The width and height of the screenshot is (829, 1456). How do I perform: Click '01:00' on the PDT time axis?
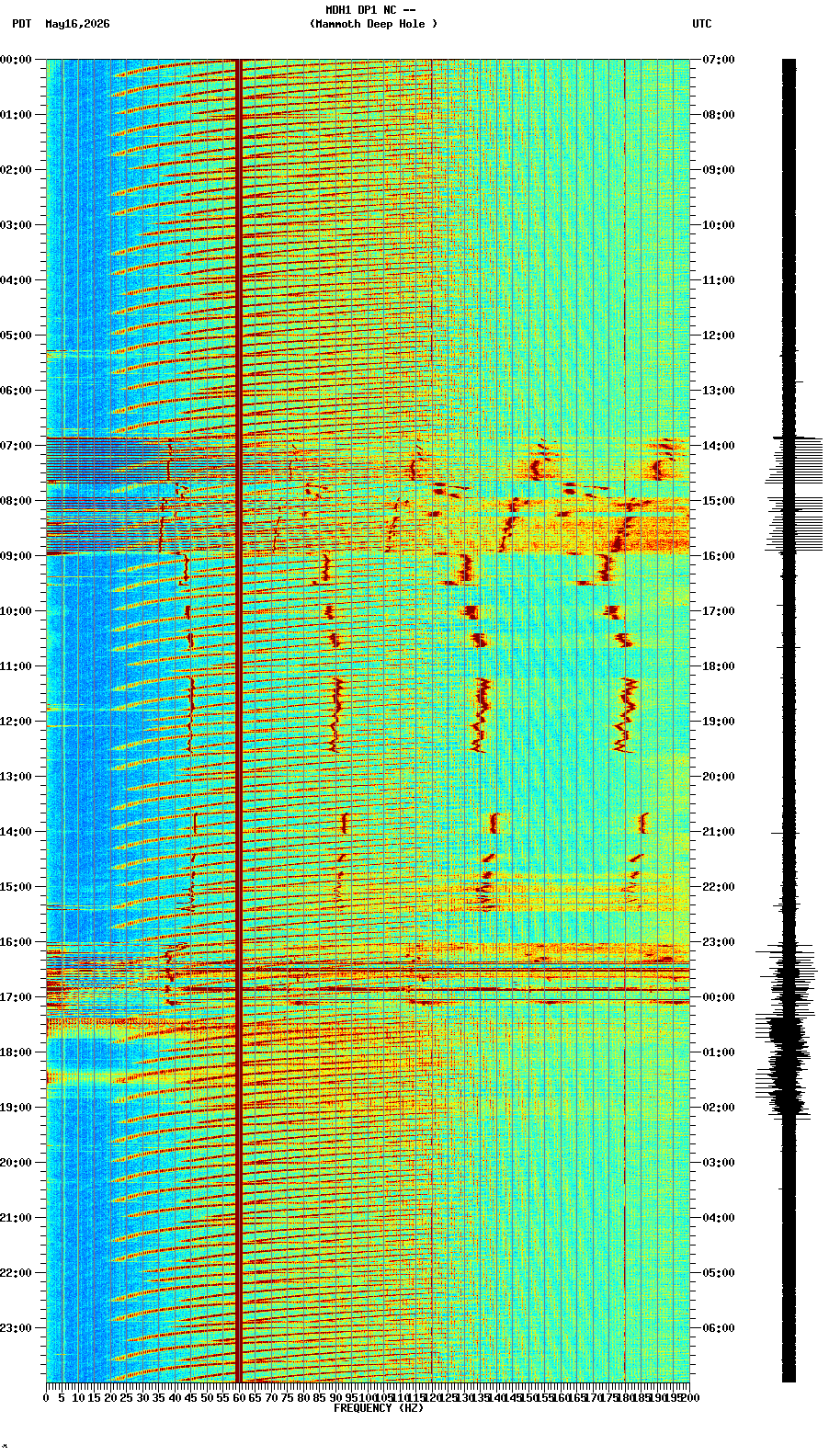coord(16,115)
